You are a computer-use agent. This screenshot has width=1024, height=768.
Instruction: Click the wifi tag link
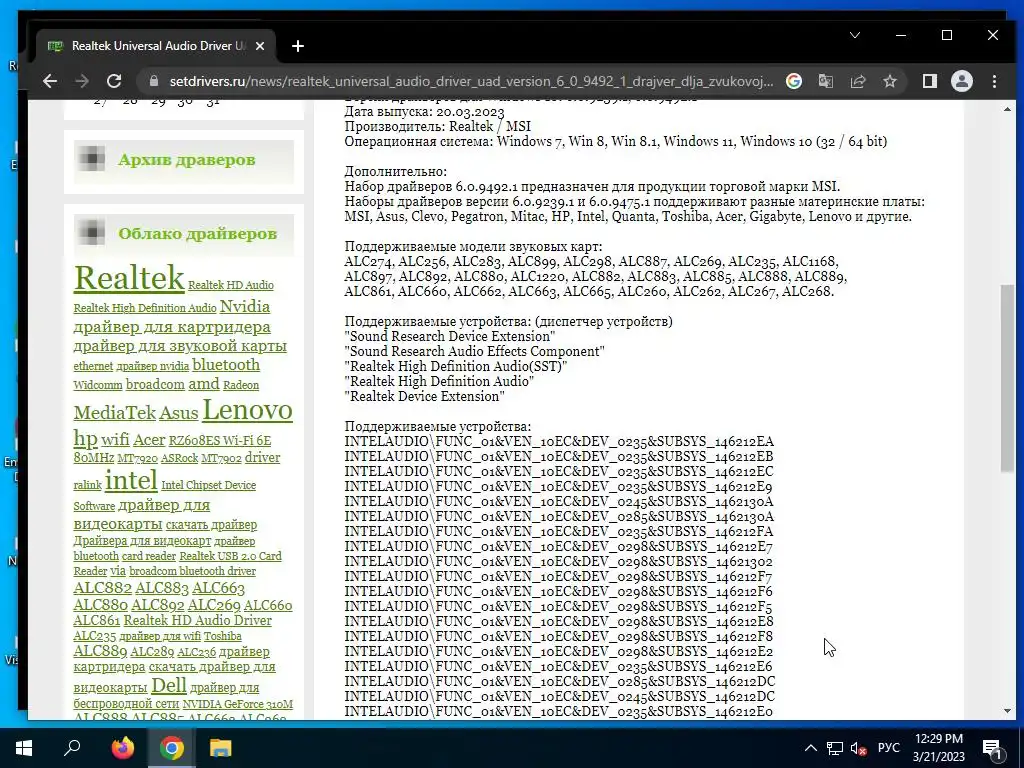click(x=115, y=440)
